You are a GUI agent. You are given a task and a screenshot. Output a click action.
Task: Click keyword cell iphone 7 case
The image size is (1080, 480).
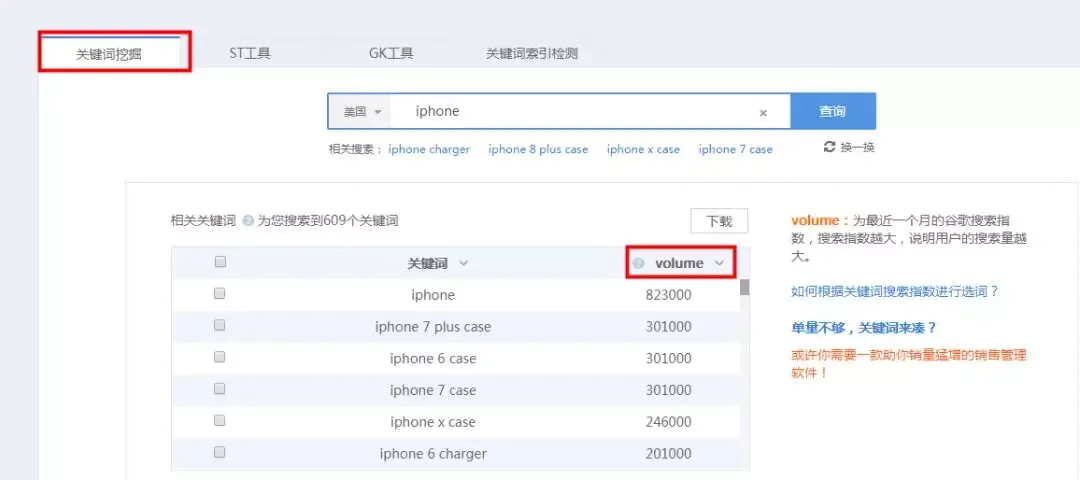tap(433, 390)
